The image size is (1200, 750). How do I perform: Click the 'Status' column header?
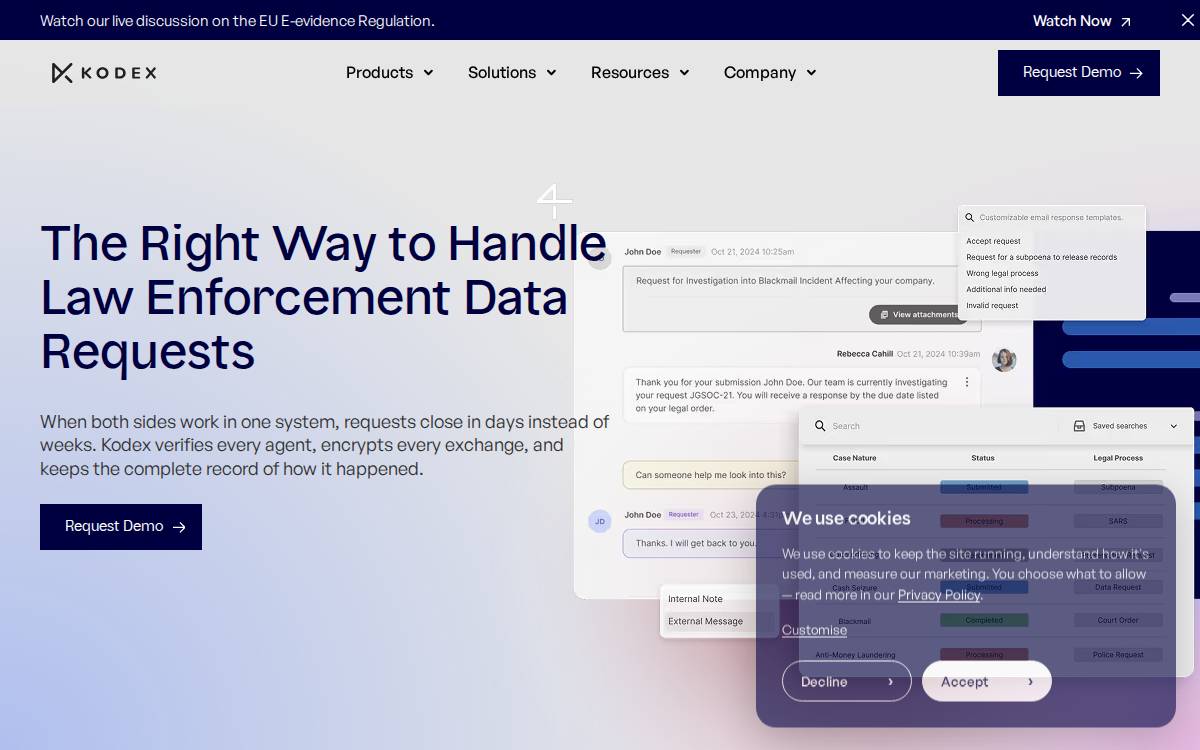(983, 458)
